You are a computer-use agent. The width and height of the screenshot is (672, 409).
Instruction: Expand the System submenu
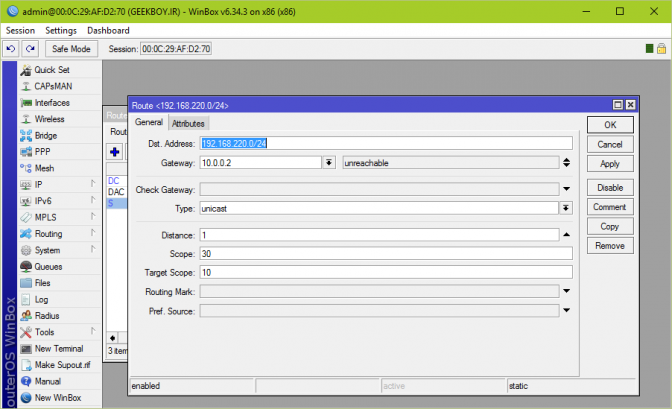[x=93, y=249]
